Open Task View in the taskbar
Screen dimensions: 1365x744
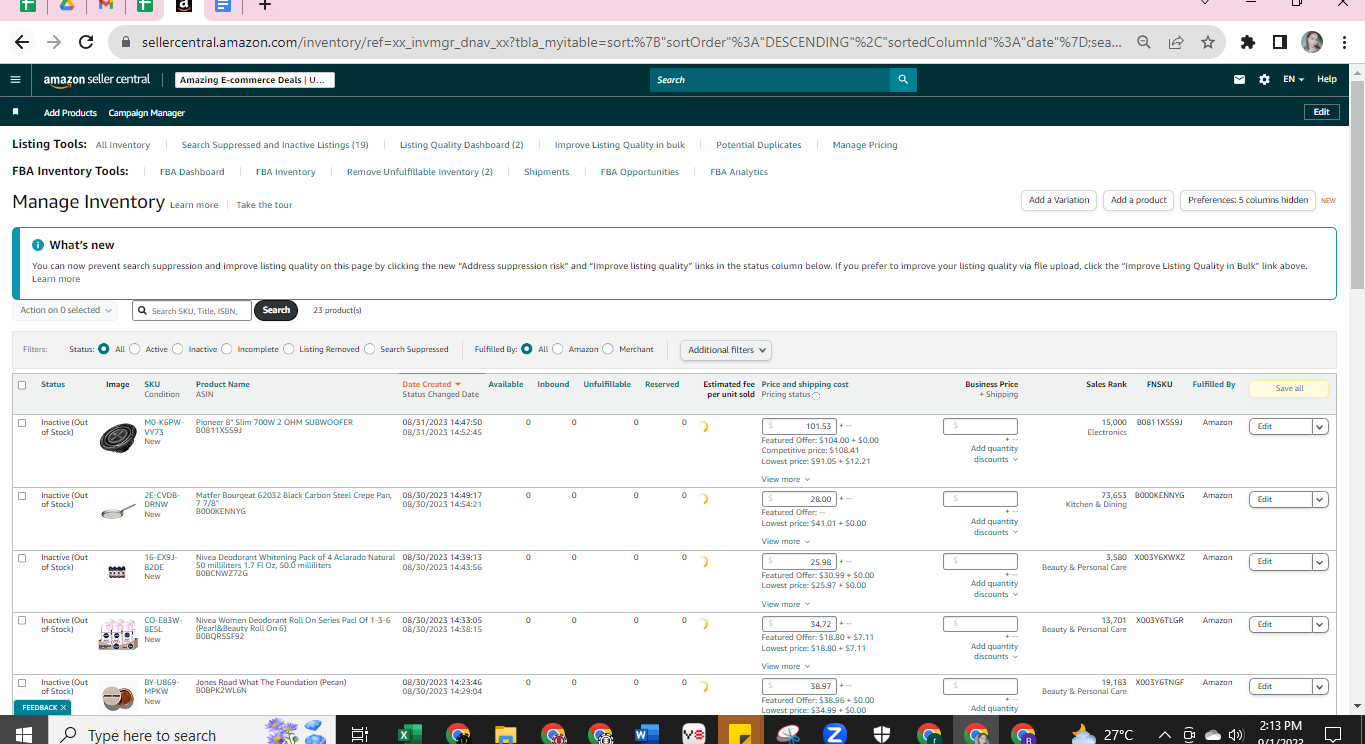click(360, 734)
